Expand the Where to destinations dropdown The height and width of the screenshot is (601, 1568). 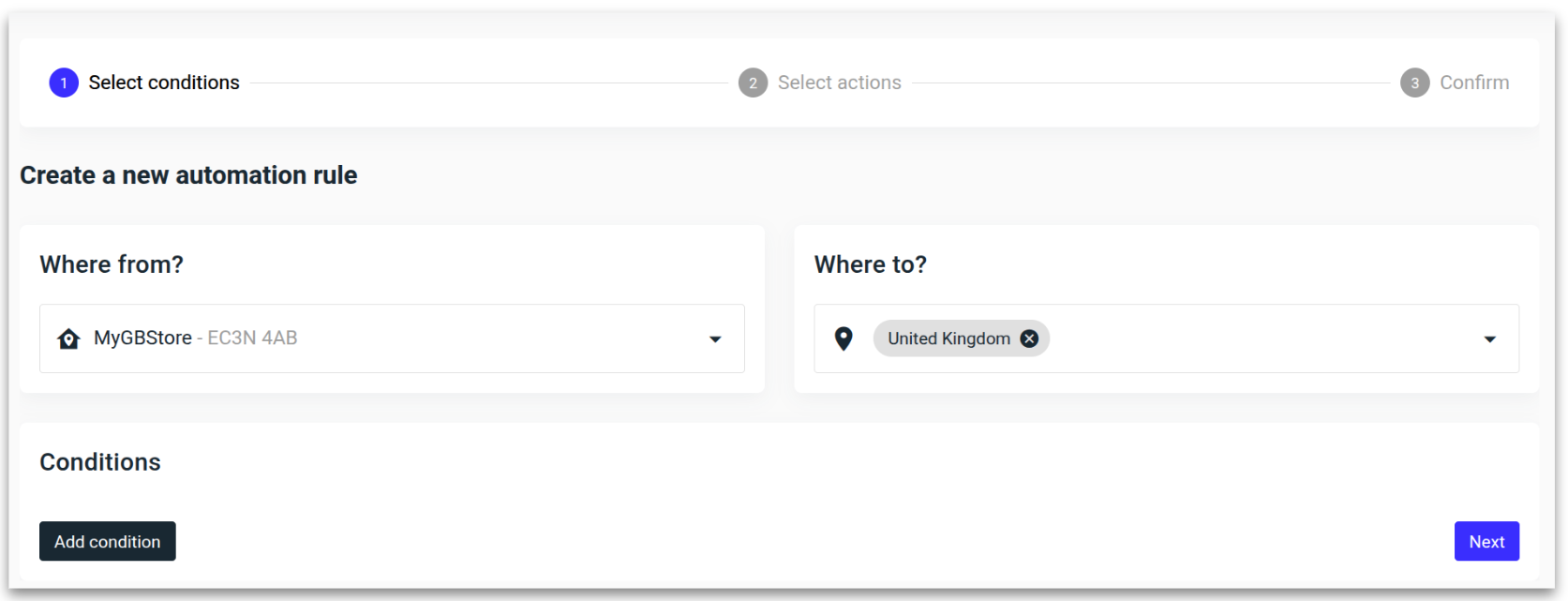tap(1490, 338)
